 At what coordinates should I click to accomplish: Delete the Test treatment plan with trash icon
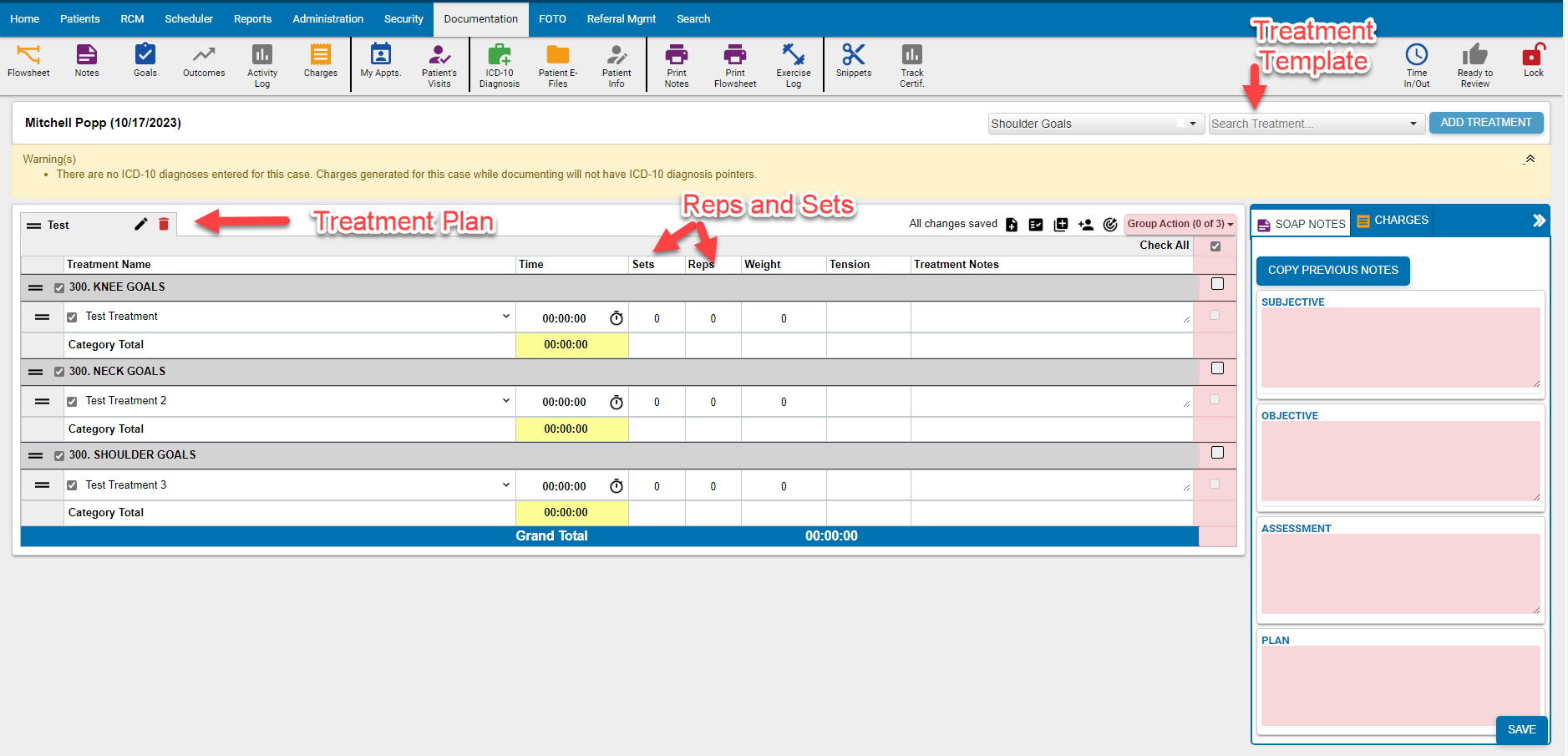(x=164, y=224)
